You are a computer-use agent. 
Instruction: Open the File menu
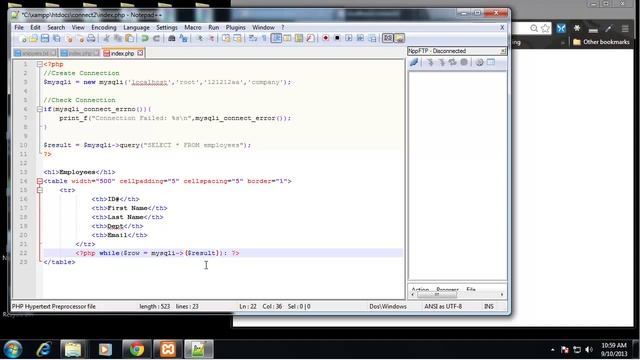pyautogui.click(x=19, y=27)
